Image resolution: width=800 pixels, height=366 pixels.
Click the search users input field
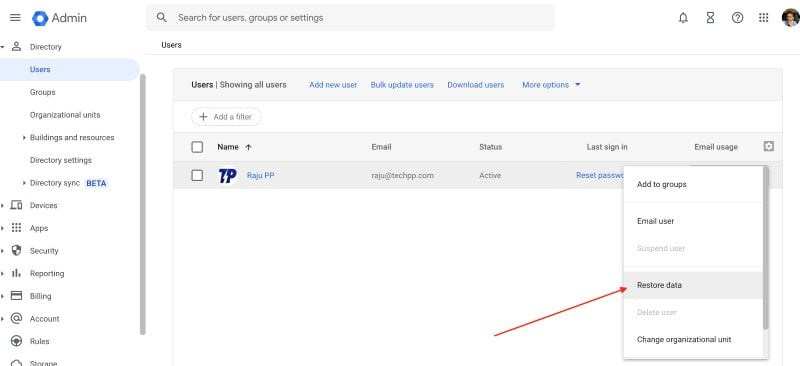pyautogui.click(x=350, y=17)
